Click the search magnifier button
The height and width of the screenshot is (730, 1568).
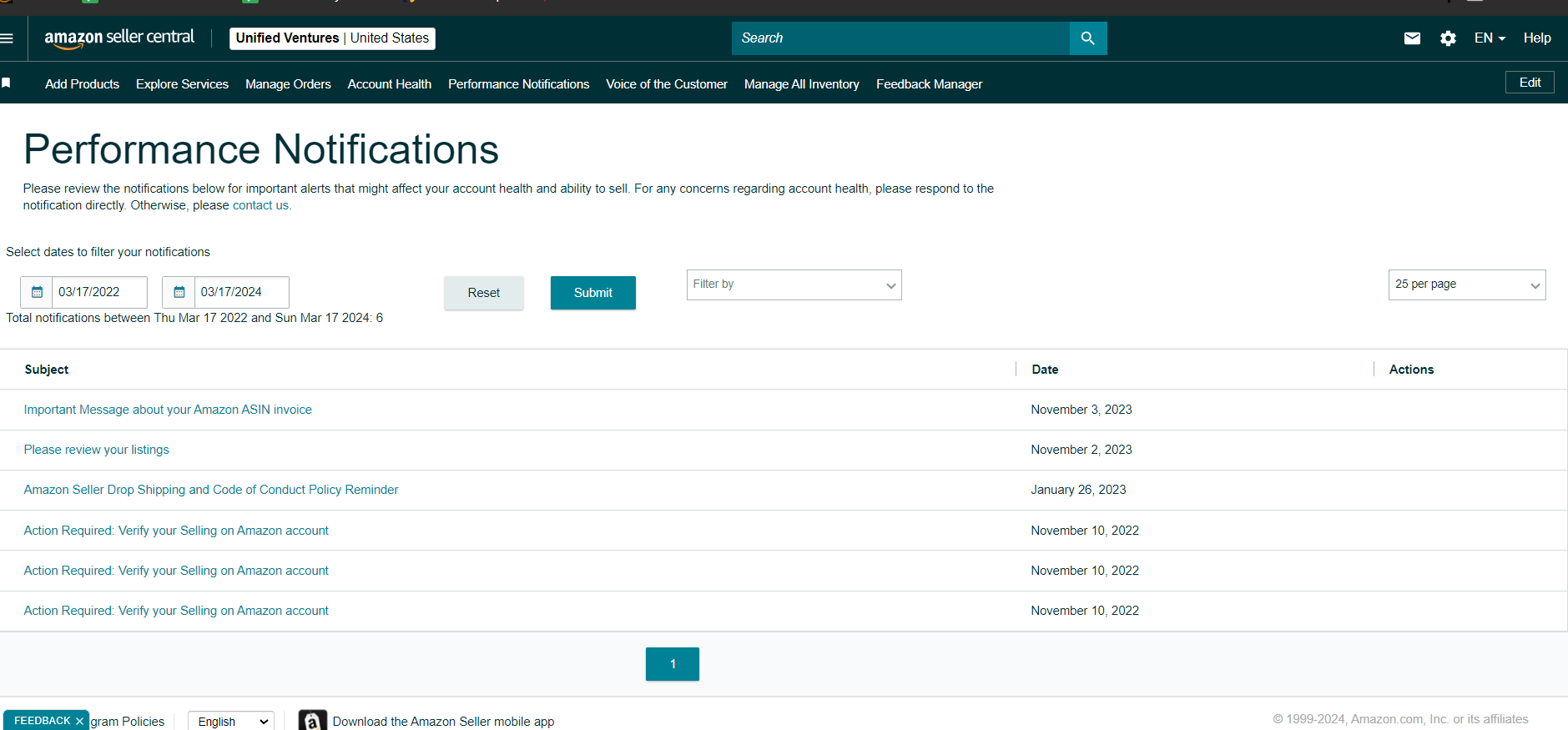[x=1088, y=38]
